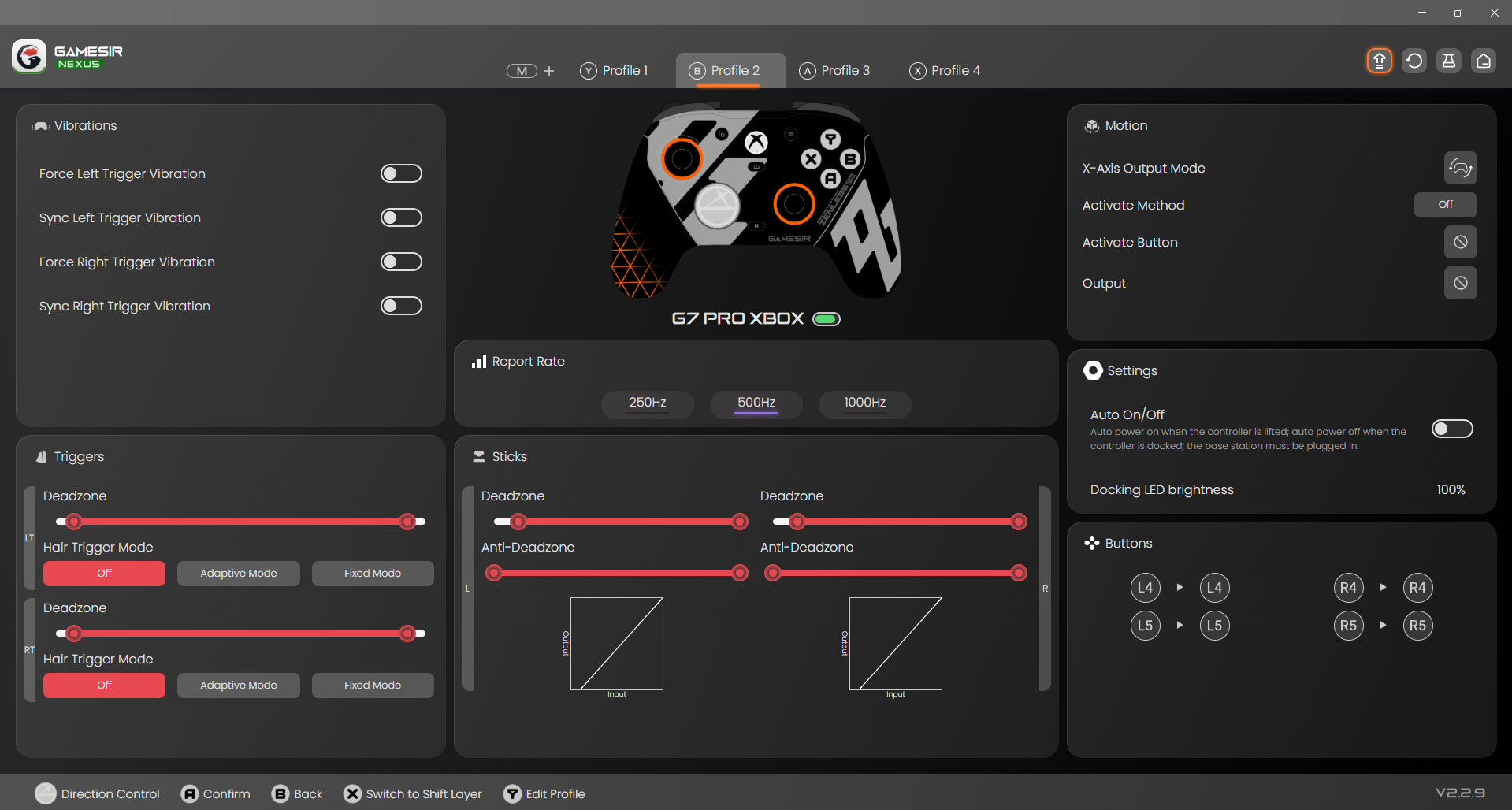Set LT Hair Trigger Mode to Off
1512x810 pixels.
point(104,574)
